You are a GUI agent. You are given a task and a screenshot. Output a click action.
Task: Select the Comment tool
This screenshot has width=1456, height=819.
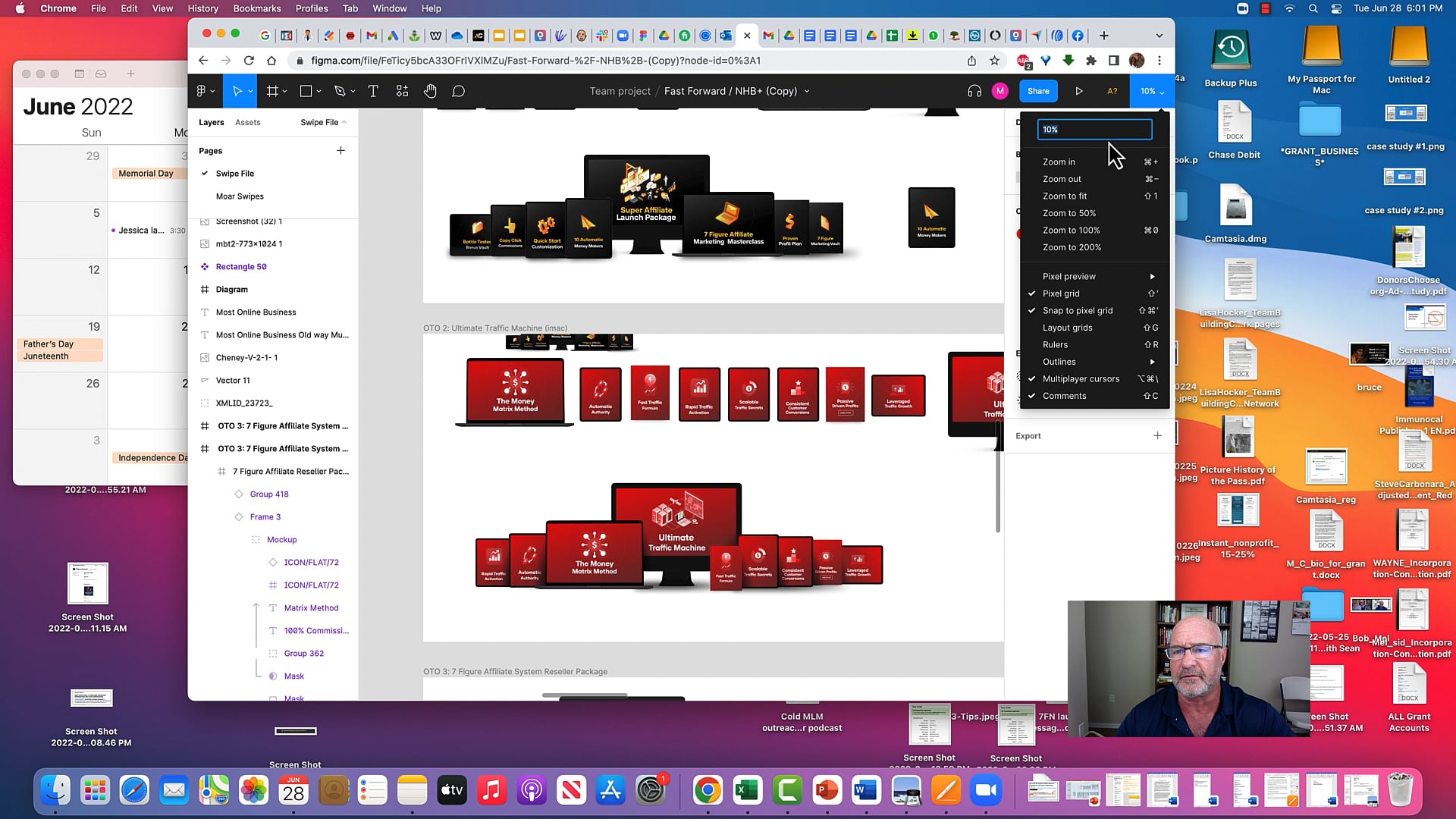pos(458,91)
